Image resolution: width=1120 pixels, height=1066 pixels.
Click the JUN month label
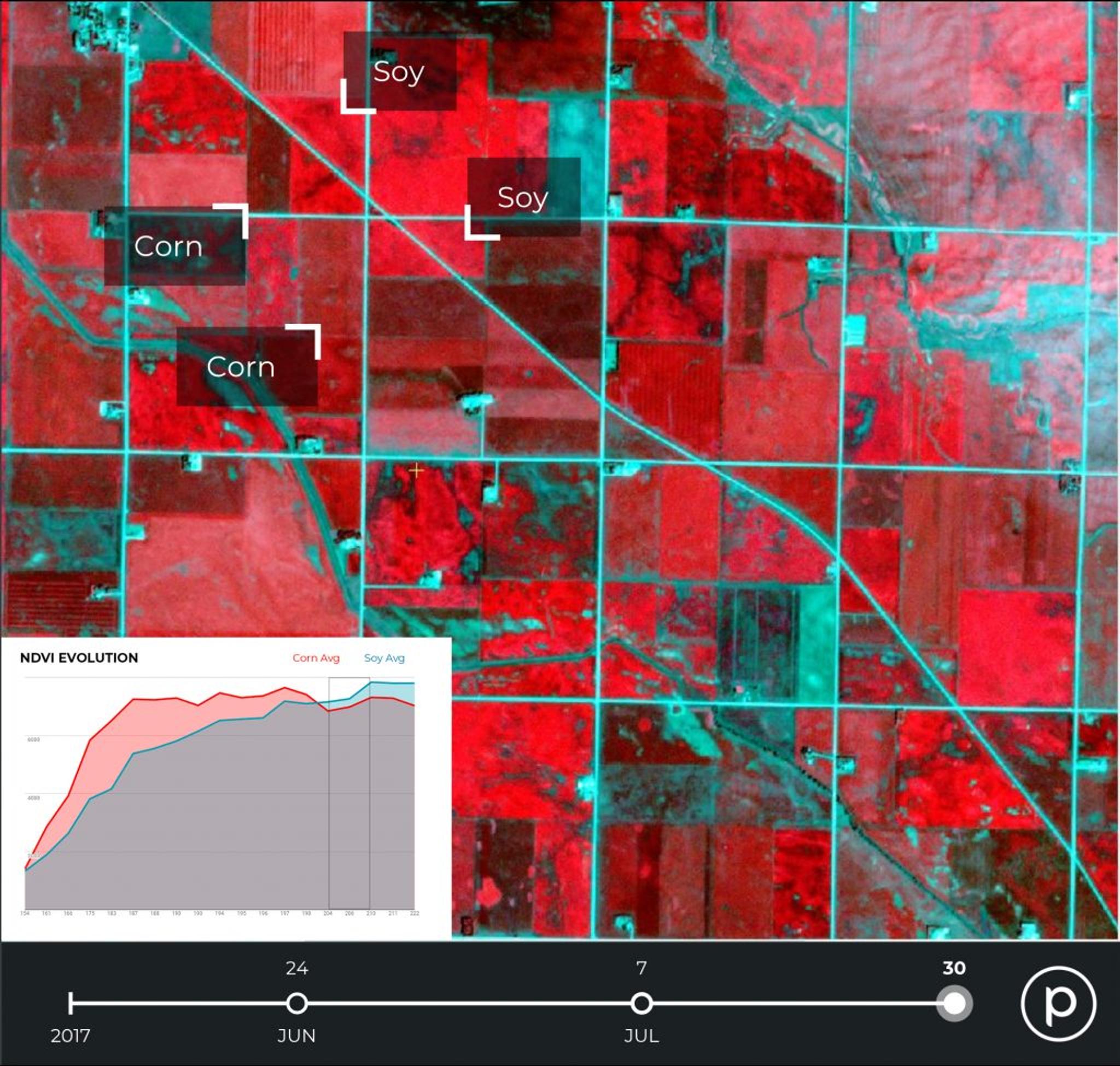tap(297, 1035)
